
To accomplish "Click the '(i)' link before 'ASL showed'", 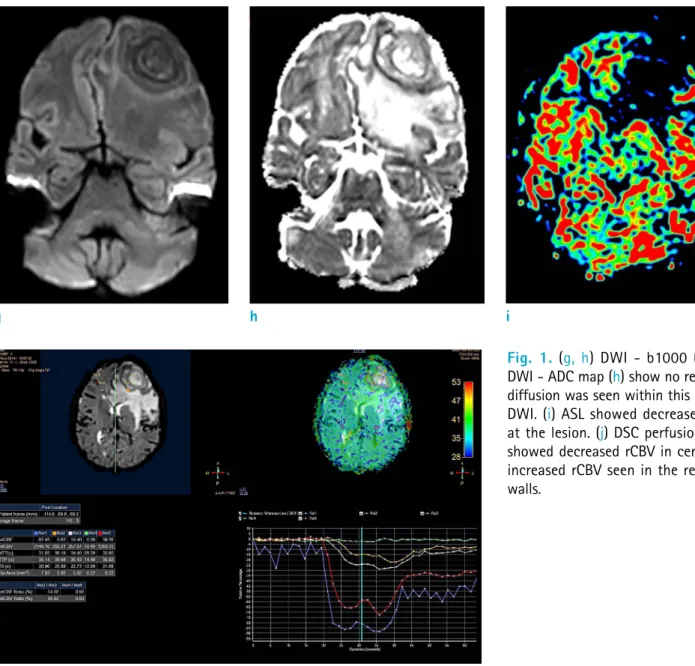I will (550, 414).
